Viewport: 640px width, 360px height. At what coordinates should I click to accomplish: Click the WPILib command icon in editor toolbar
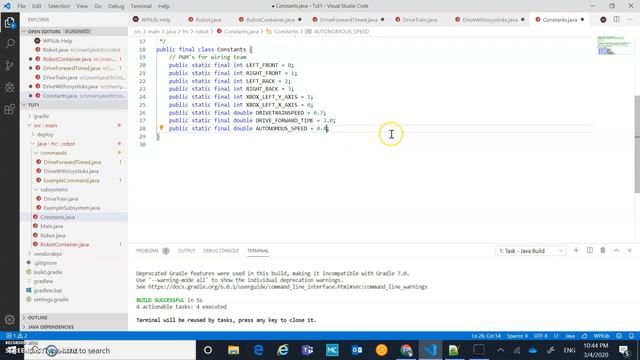[x=603, y=20]
